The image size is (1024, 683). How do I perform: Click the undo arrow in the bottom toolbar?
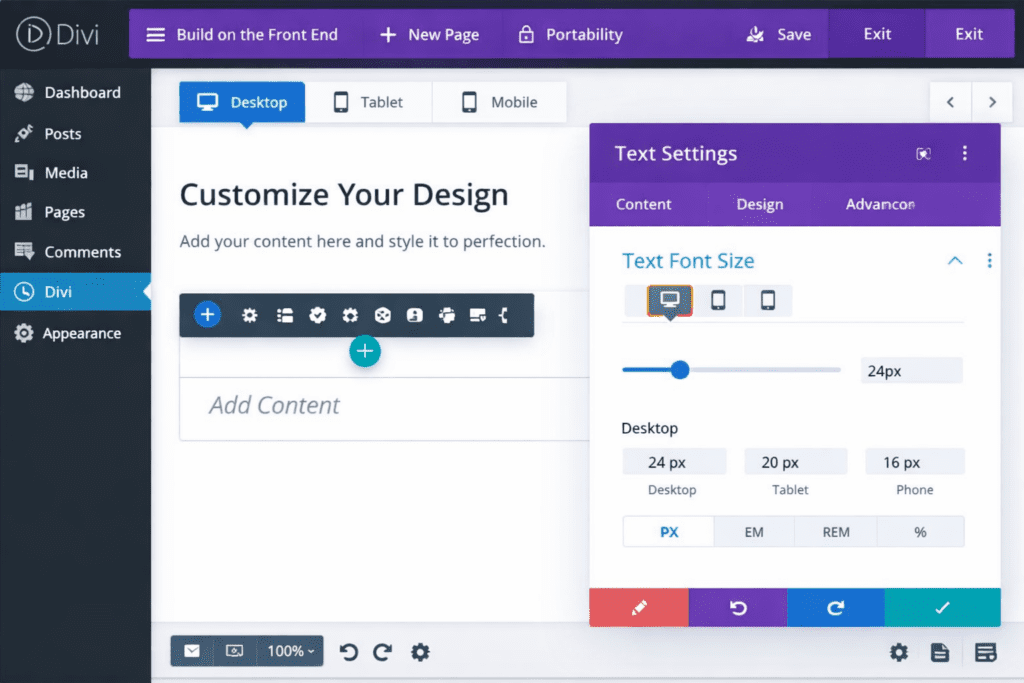(348, 651)
